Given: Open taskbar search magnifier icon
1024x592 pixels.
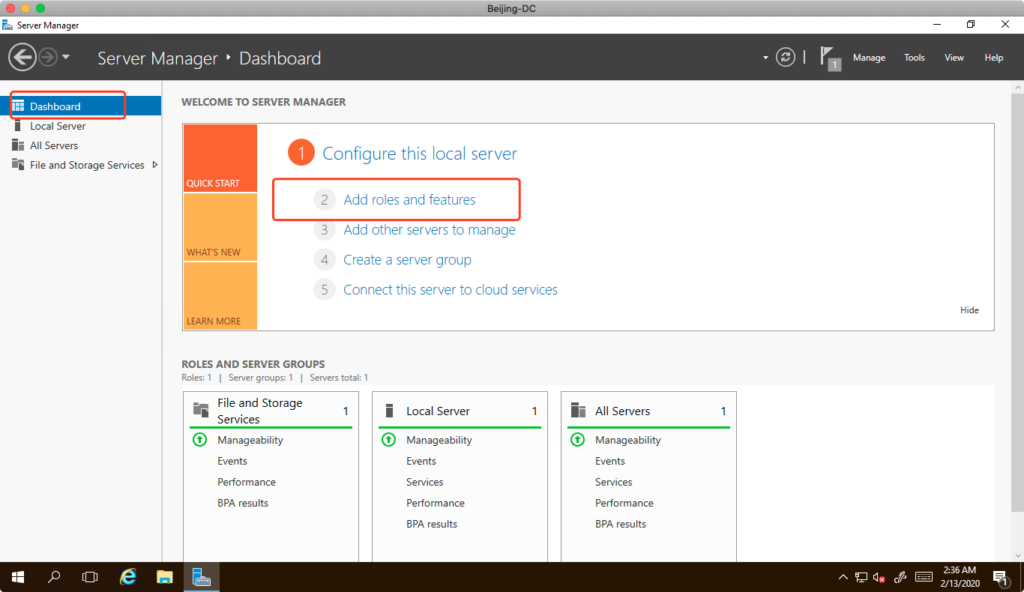Looking at the screenshot, I should click(54, 577).
